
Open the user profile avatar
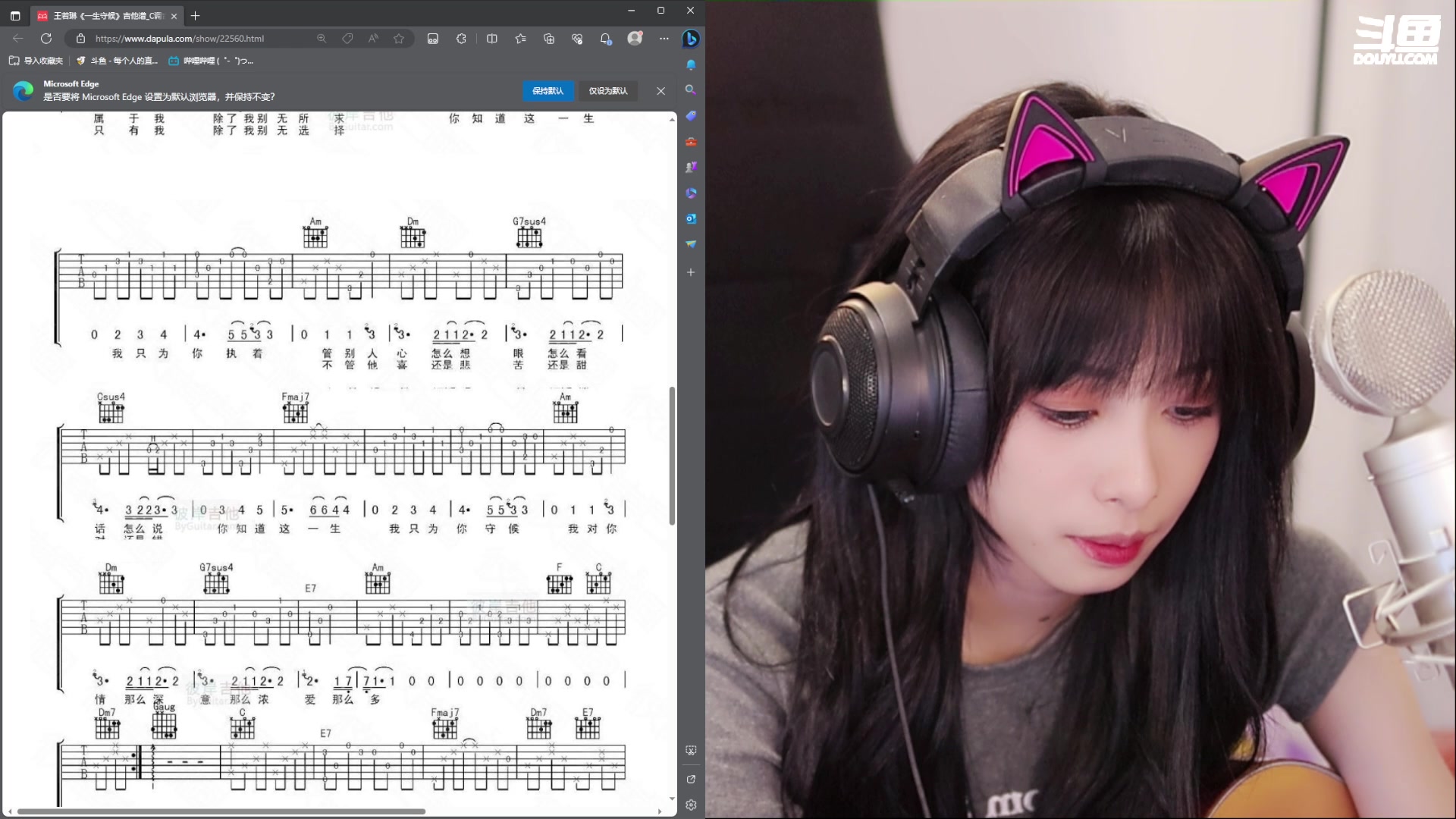pos(635,38)
